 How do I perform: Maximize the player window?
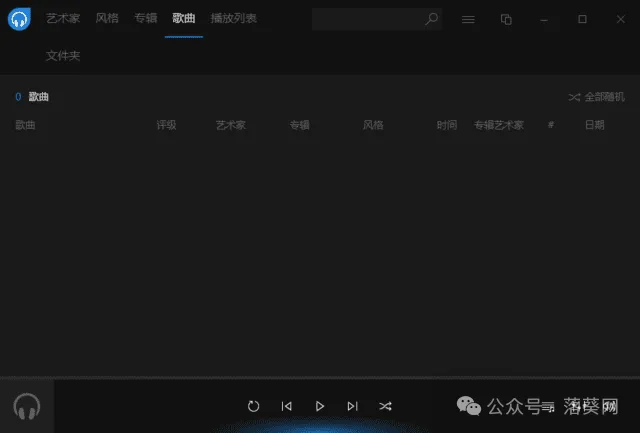[582, 19]
